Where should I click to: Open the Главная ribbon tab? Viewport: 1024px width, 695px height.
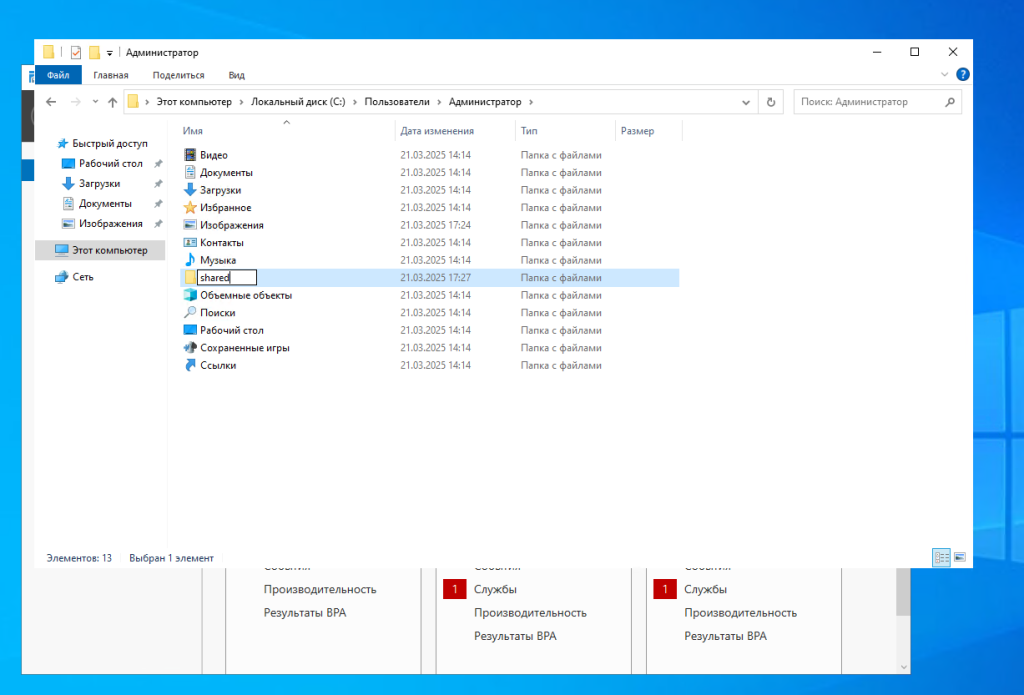click(x=111, y=75)
